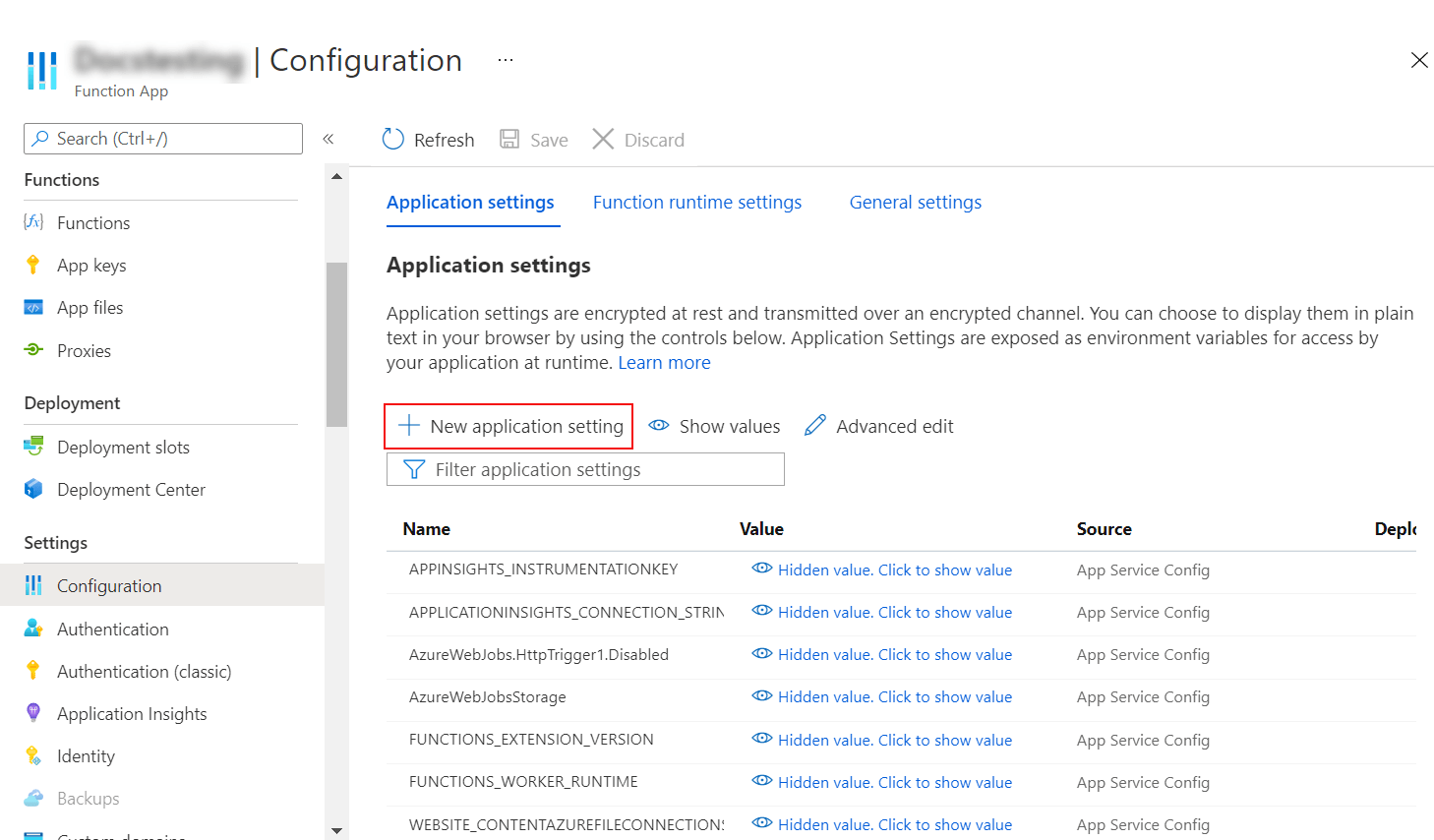Open the ellipsis more options menu
Viewport: 1434px width, 840px height.
pos(506,60)
